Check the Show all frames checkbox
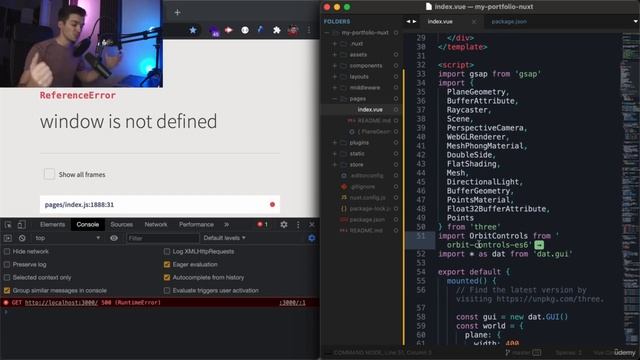This screenshot has width=640, height=360. click(x=49, y=174)
